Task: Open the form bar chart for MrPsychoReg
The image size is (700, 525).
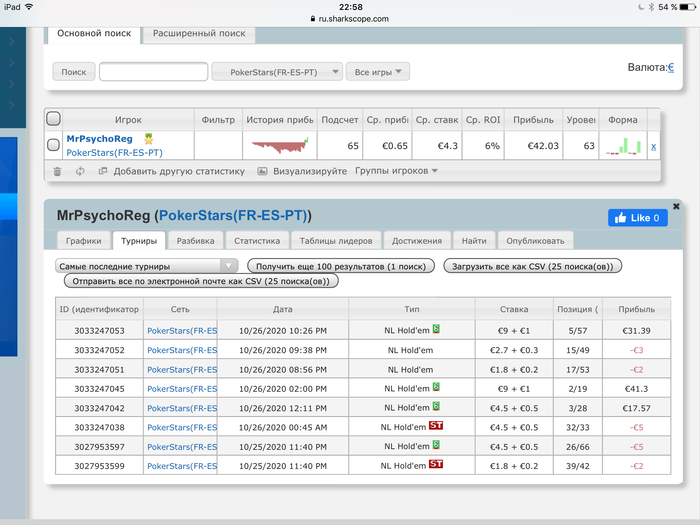Action: coord(624,146)
